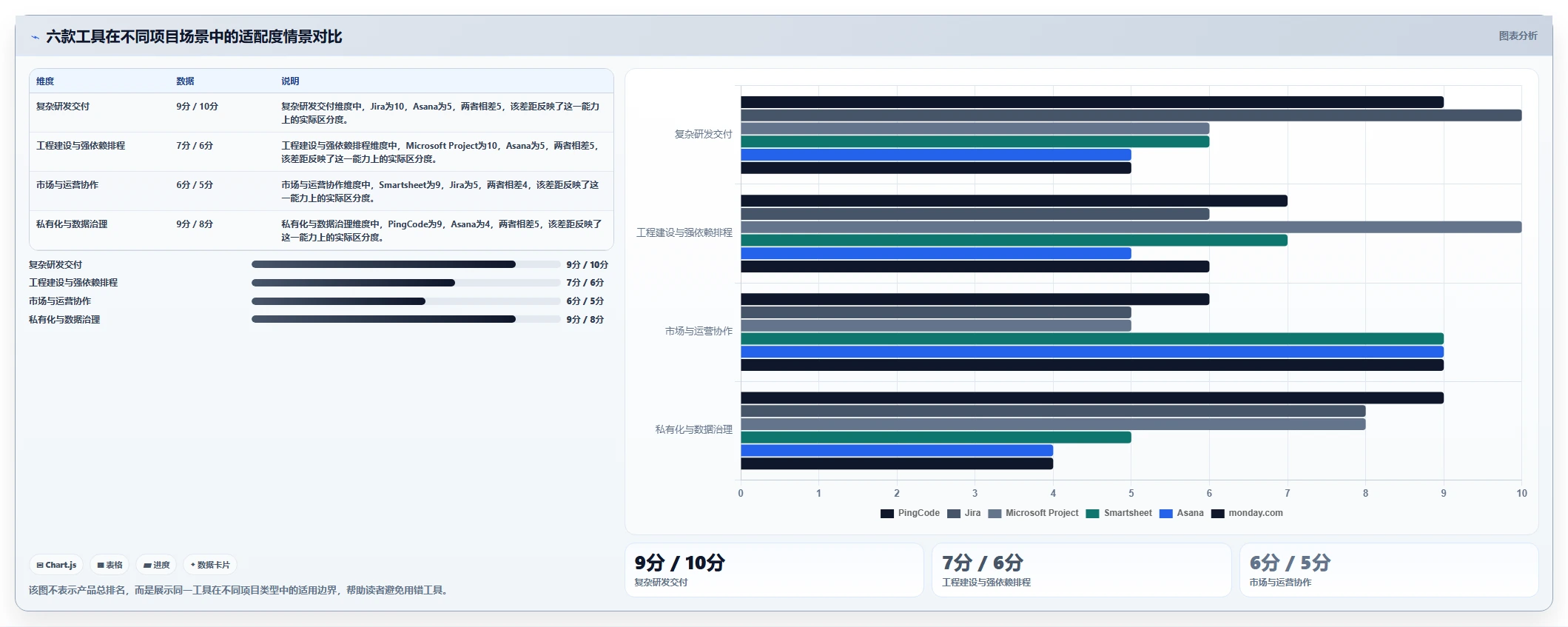Click the Smartsheet legend label
The image size is (1568, 627).
pyautogui.click(x=1128, y=513)
